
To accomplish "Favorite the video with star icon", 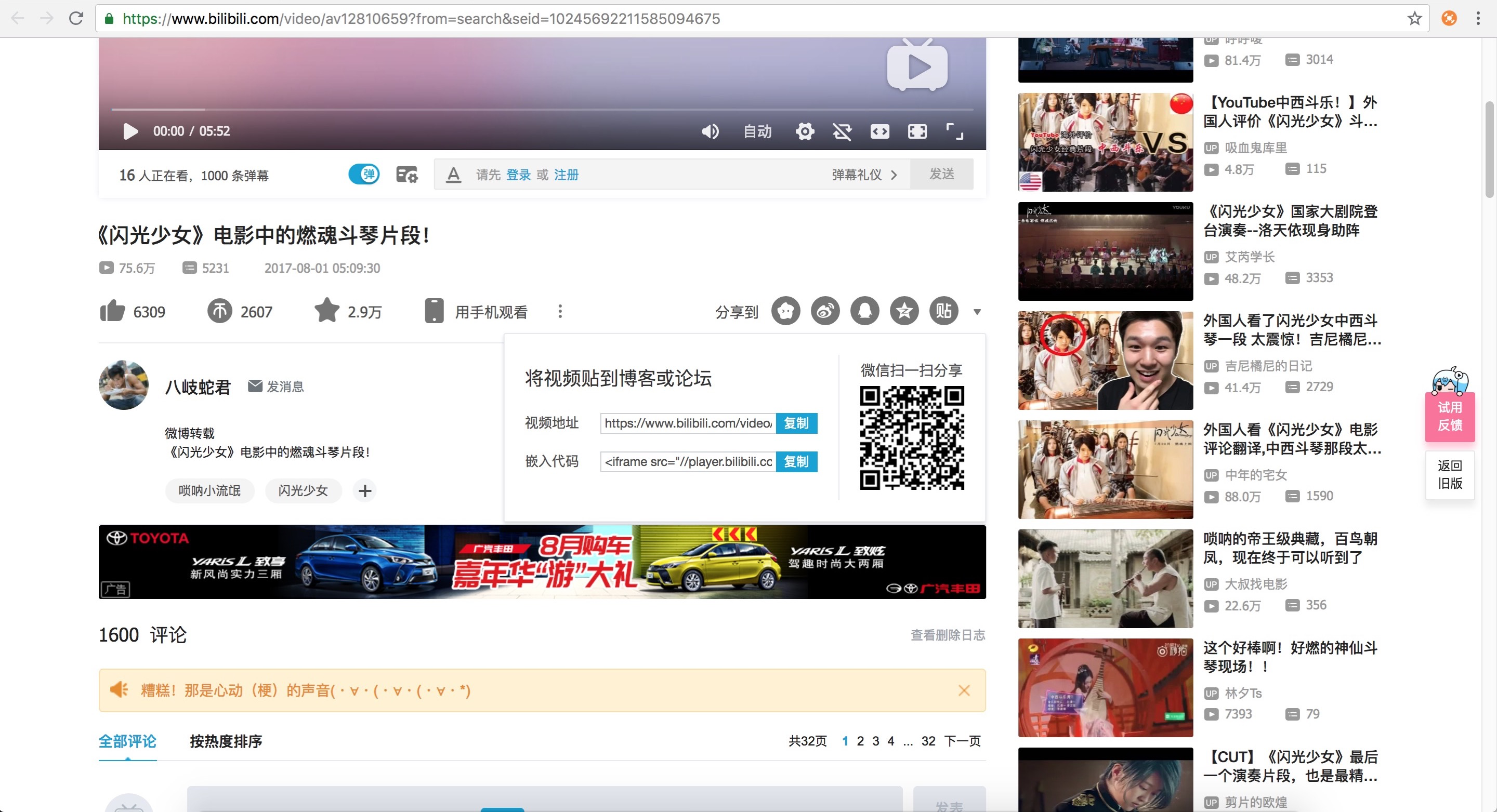I will coord(326,311).
